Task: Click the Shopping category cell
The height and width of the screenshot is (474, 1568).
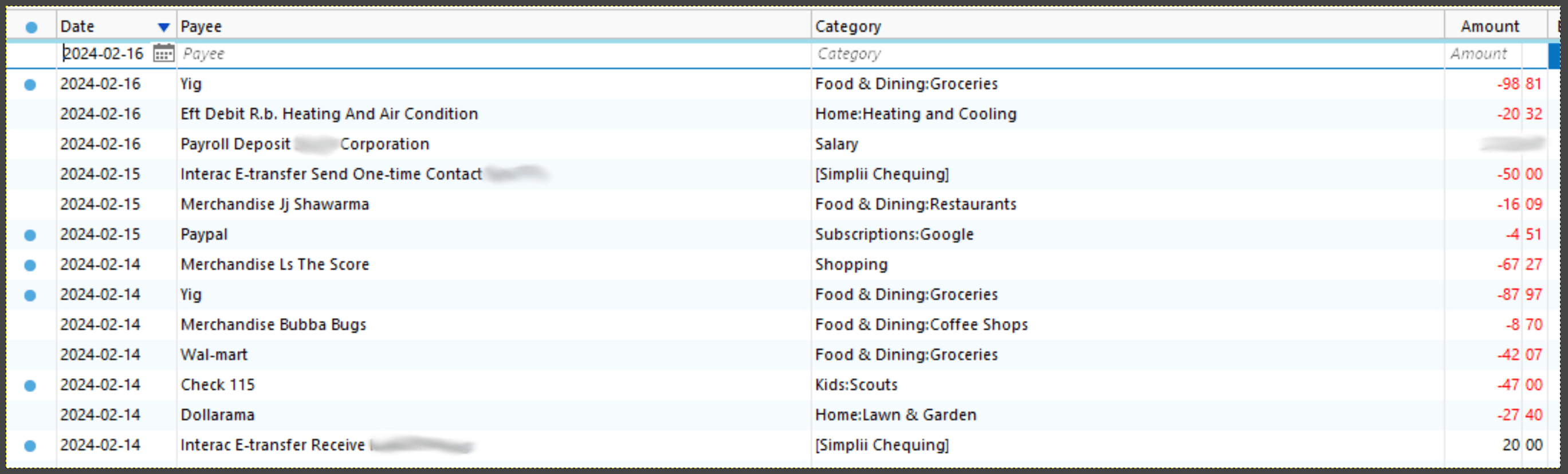Action: point(851,264)
